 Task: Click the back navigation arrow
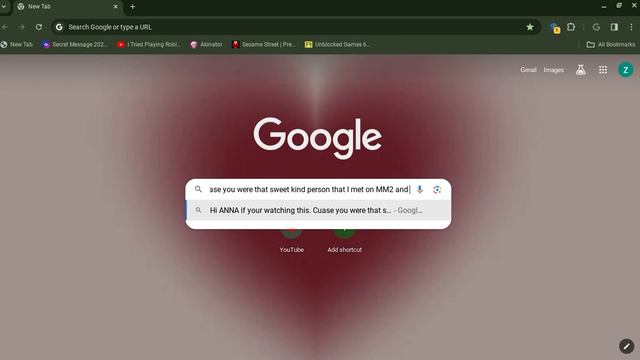5,27
